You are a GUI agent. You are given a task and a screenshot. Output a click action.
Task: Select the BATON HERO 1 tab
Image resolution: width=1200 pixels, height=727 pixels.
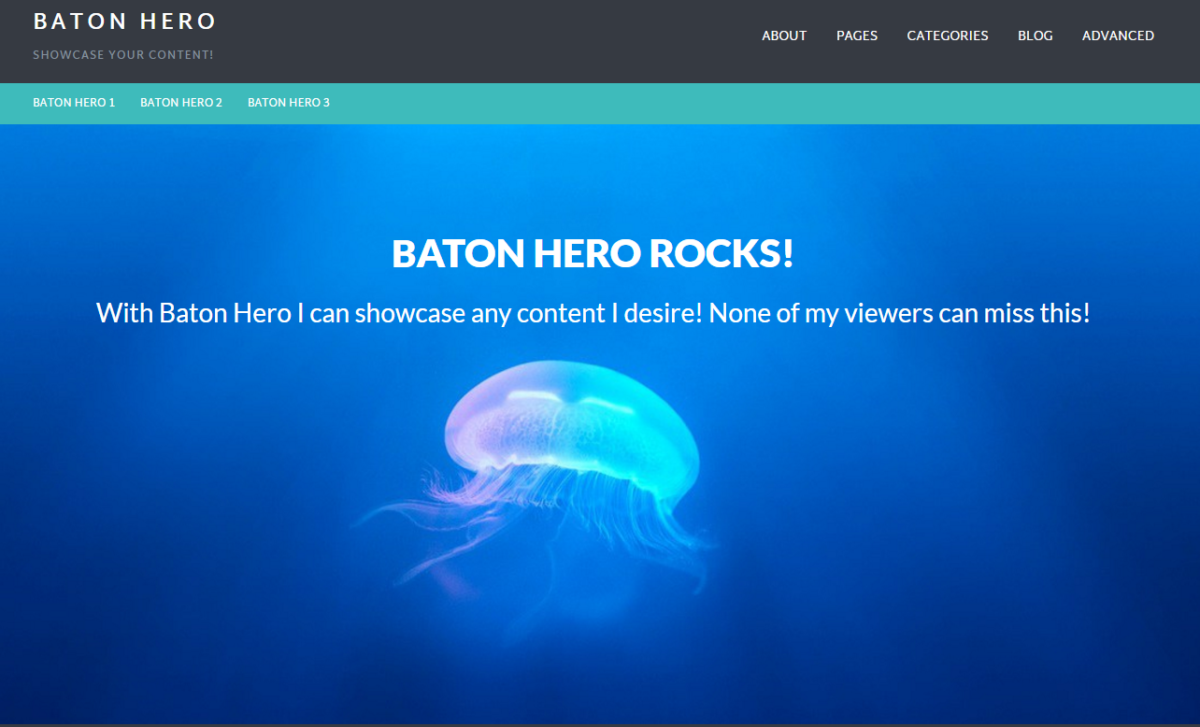click(x=73, y=102)
